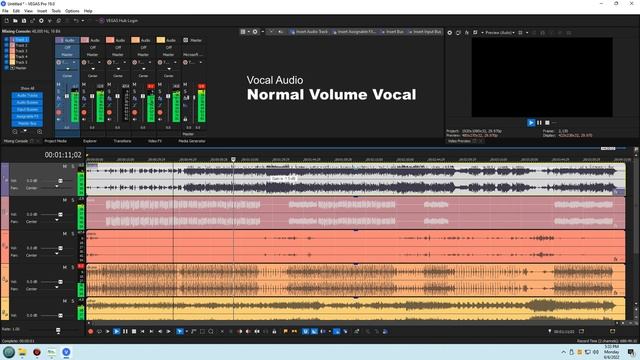Click the Vol slider handle on timeline track 2
Image resolution: width=640 pixels, height=360 pixels.
coord(60,214)
